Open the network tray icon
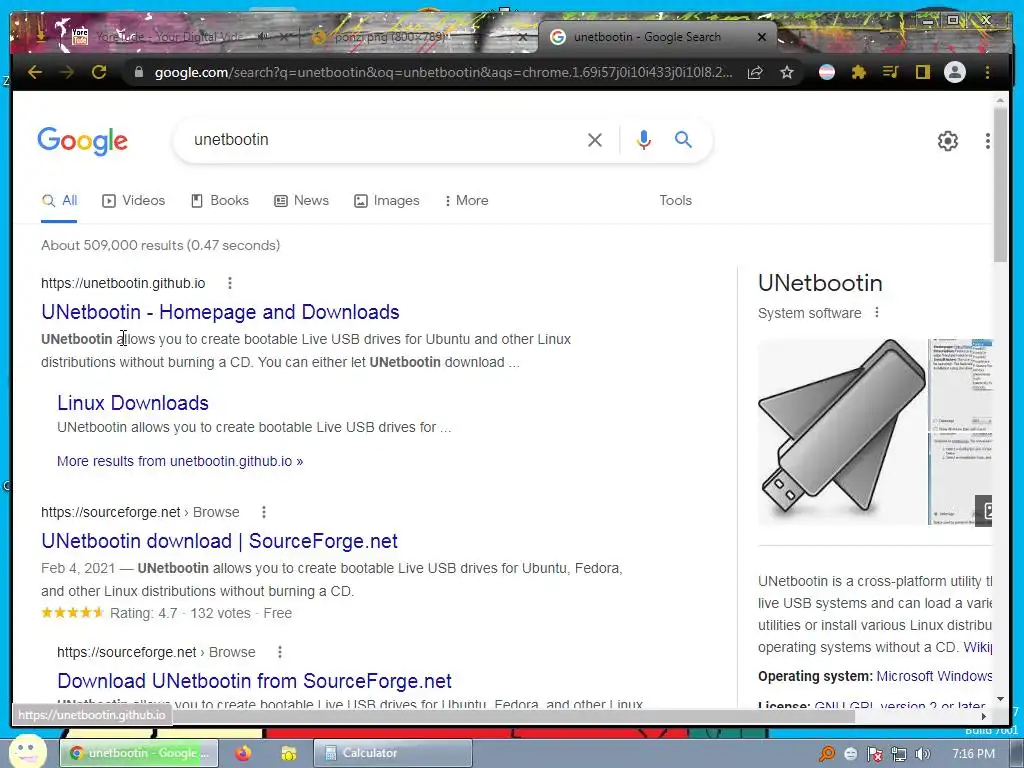1024x768 pixels. coord(899,754)
